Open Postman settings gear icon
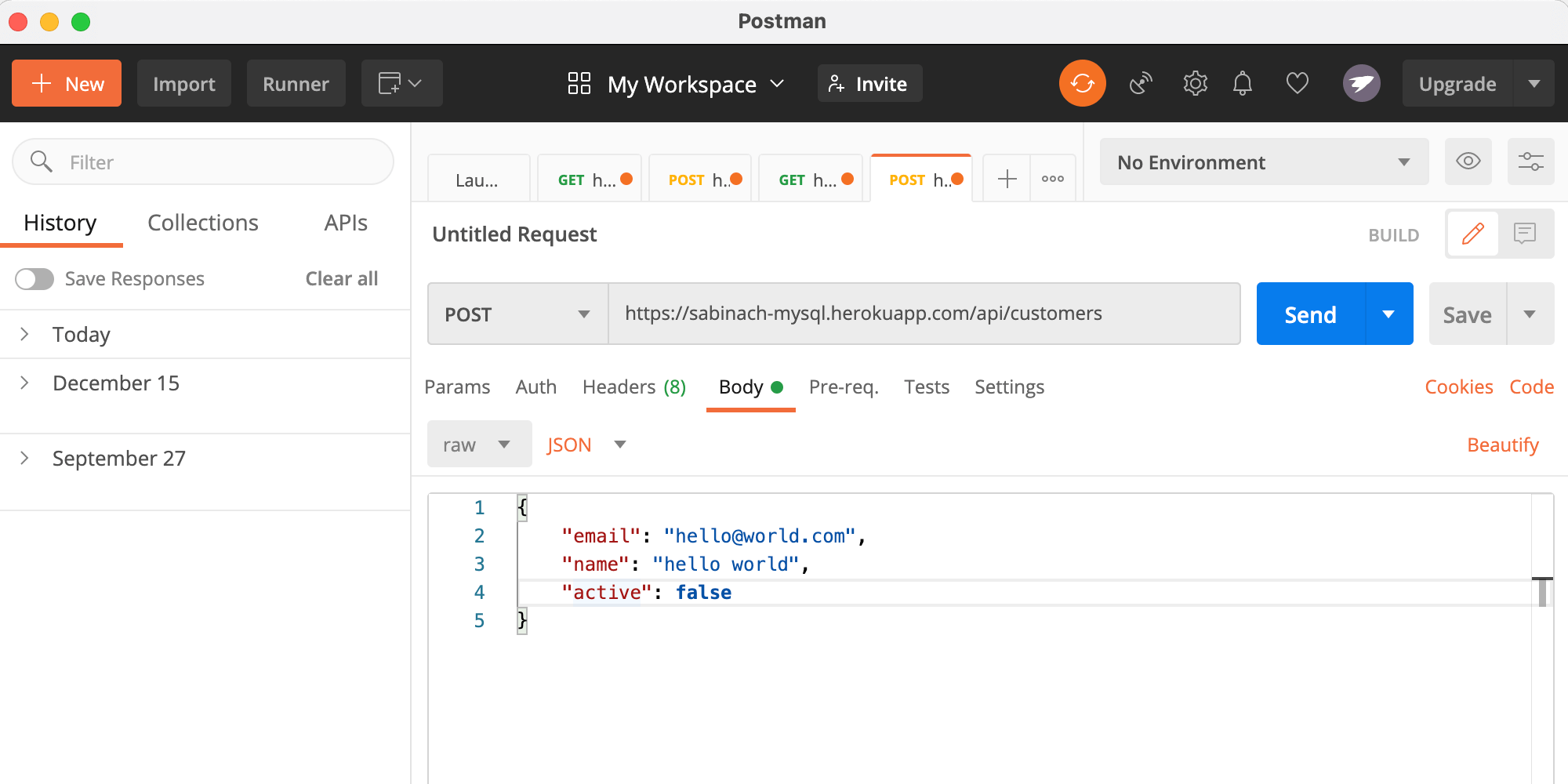Image resolution: width=1568 pixels, height=784 pixels. point(1195,83)
